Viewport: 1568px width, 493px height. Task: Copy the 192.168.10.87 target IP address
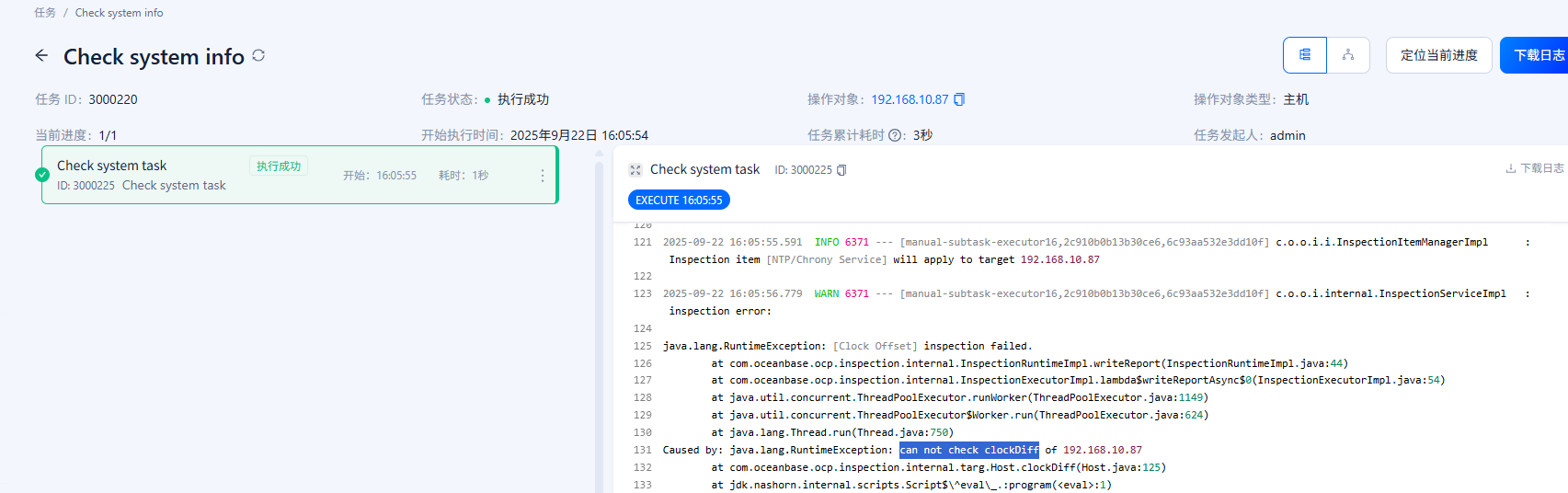click(x=959, y=99)
